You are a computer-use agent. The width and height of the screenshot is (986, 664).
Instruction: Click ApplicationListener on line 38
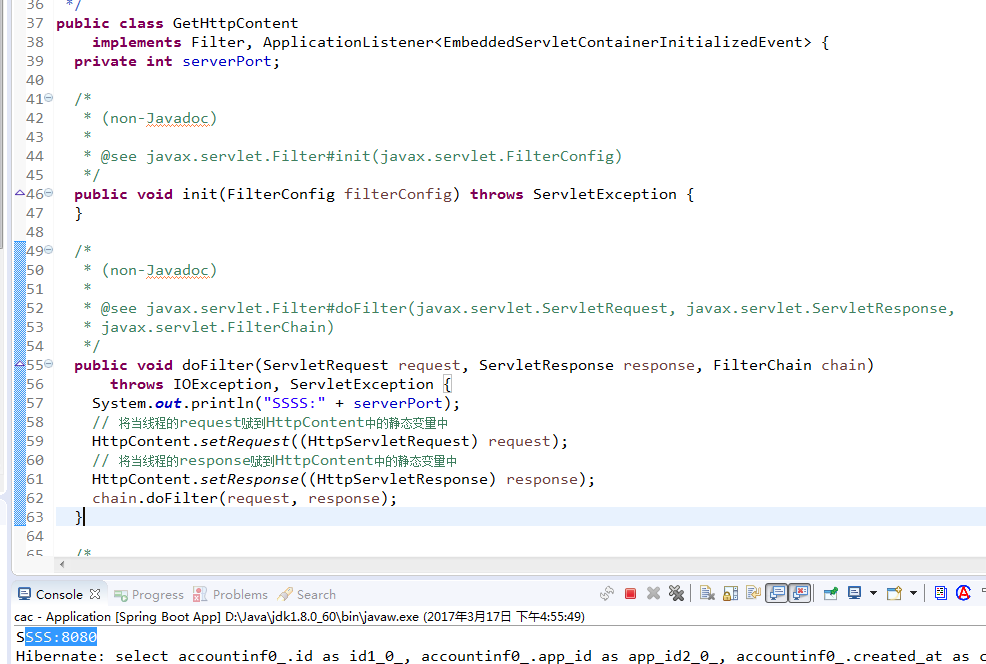pos(348,43)
